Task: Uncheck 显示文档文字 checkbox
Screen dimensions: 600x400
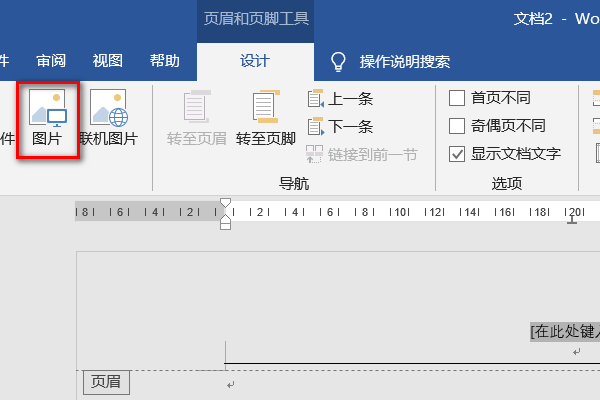Action: (457, 154)
